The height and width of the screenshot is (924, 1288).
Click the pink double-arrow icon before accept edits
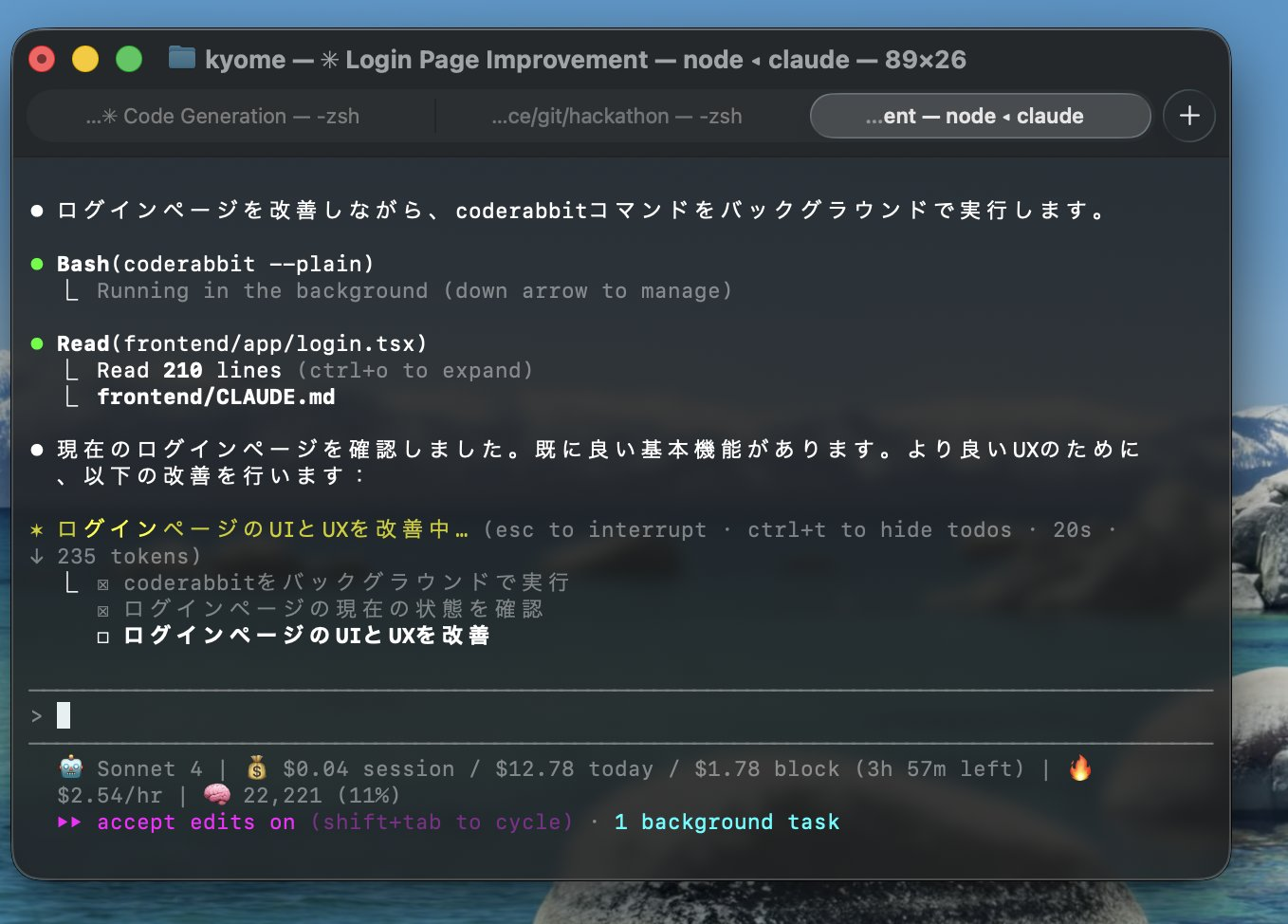click(x=68, y=822)
